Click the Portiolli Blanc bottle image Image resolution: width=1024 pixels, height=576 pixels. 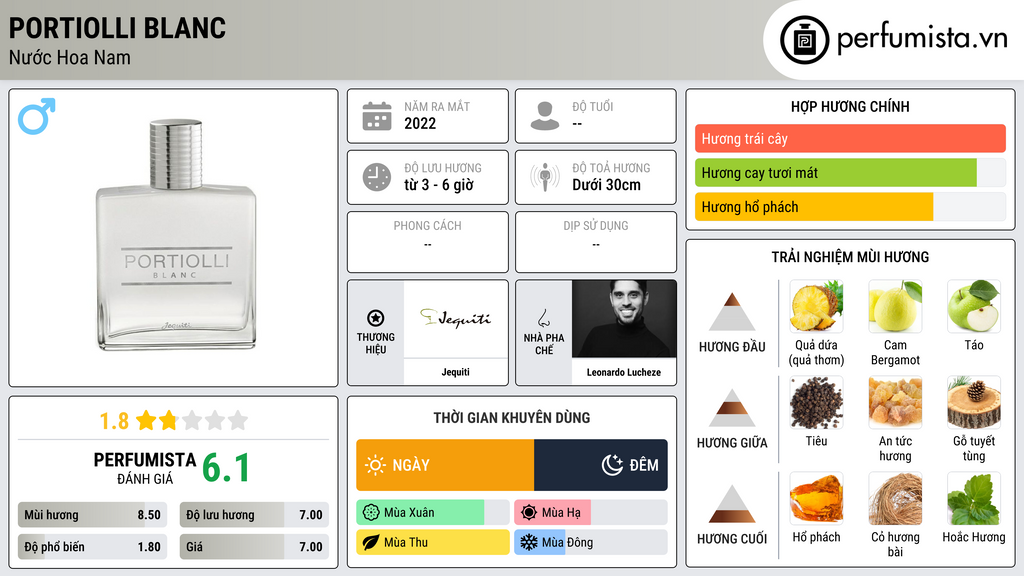tap(176, 235)
